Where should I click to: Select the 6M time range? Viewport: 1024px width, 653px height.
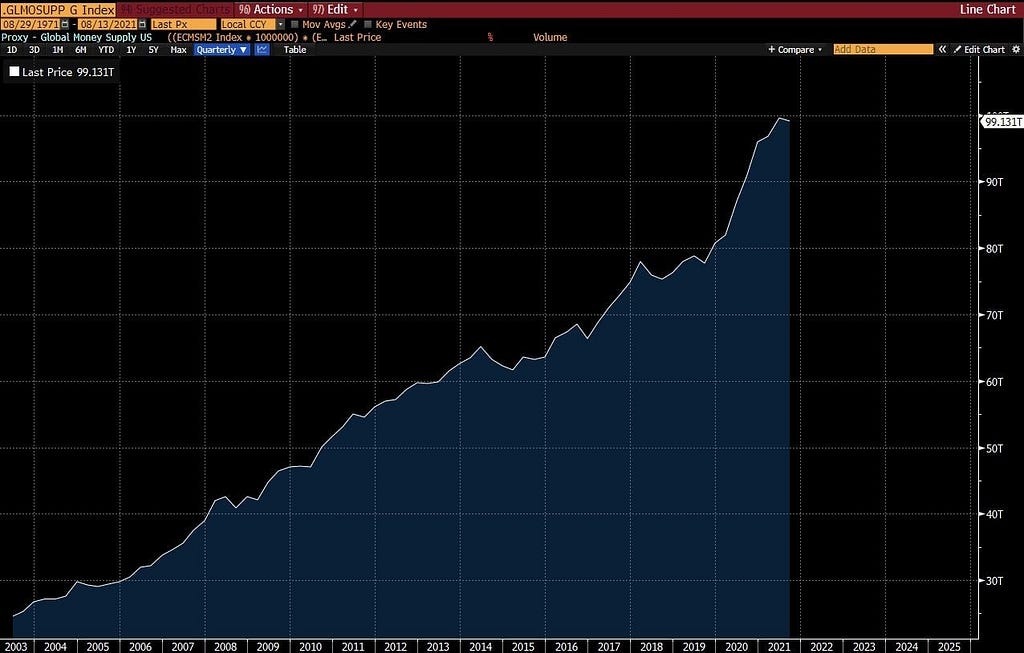tap(80, 50)
